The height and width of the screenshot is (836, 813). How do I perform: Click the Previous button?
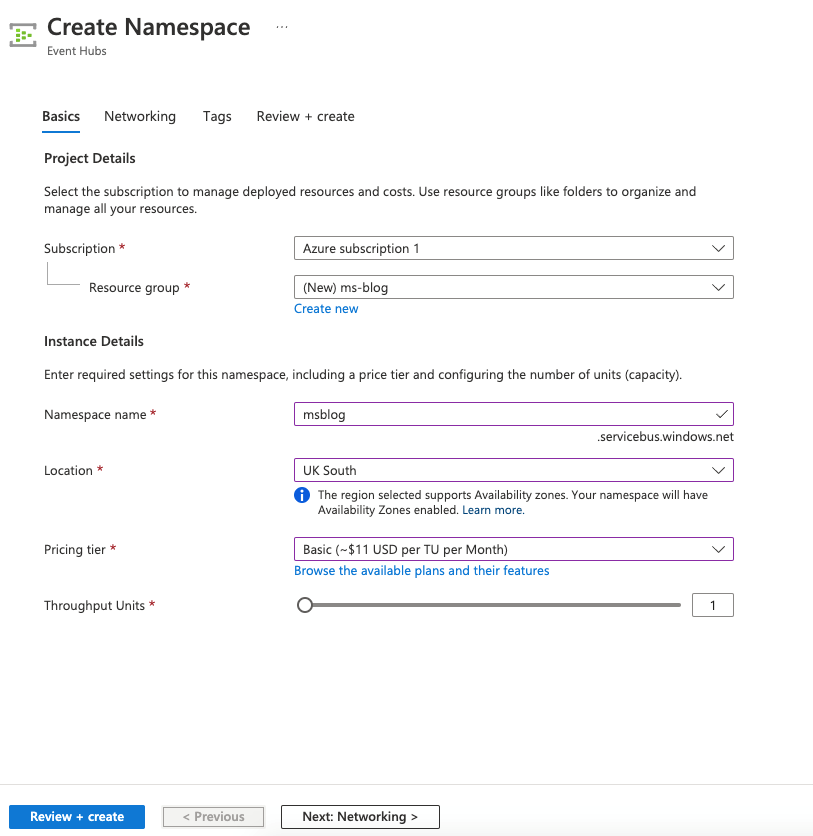213,817
